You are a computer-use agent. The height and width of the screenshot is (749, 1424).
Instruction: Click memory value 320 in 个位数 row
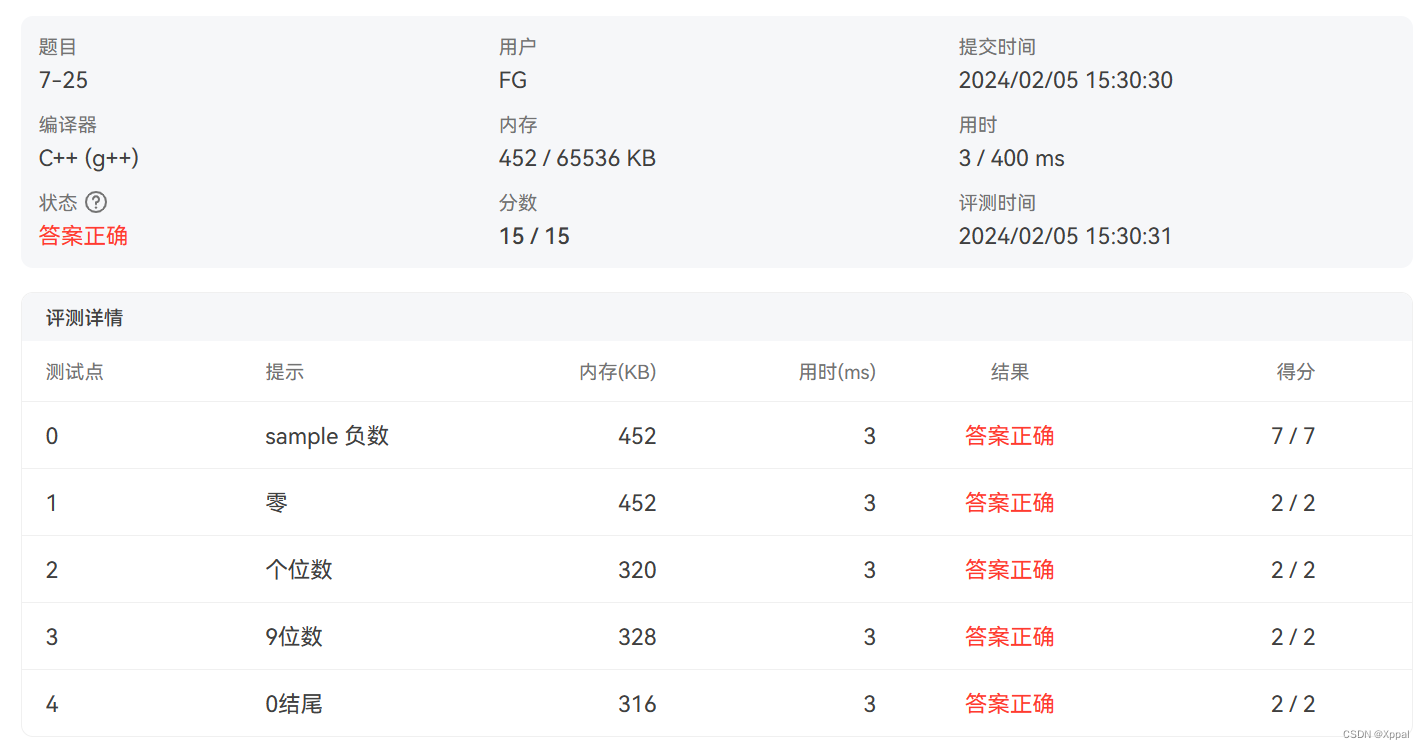[x=637, y=570]
